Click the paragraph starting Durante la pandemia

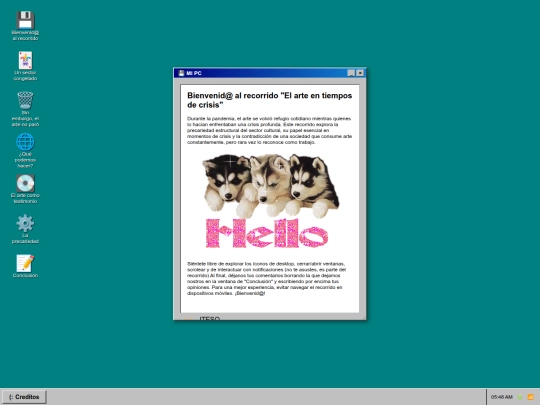(270, 130)
